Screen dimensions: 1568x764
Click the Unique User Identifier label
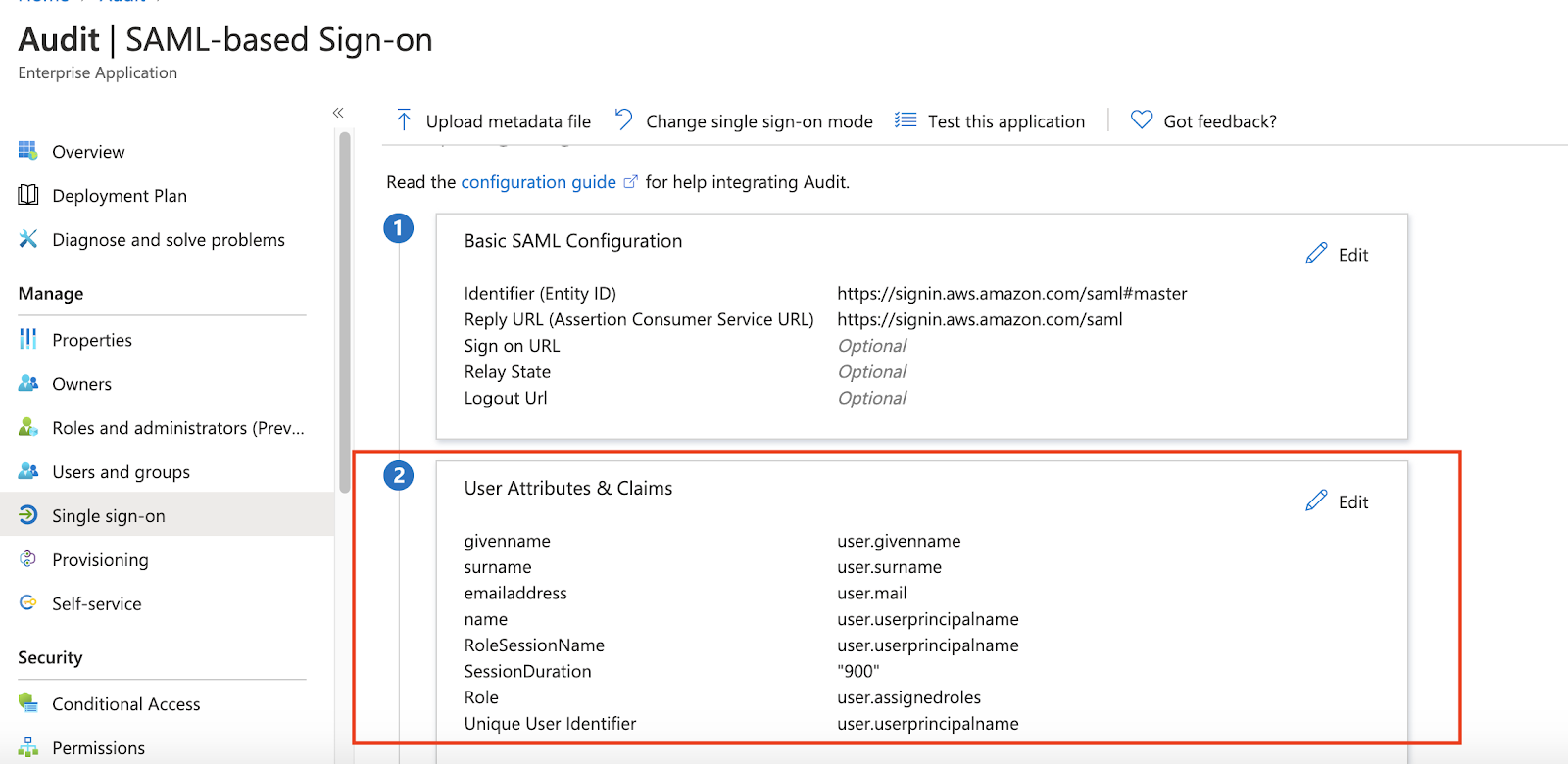(550, 724)
